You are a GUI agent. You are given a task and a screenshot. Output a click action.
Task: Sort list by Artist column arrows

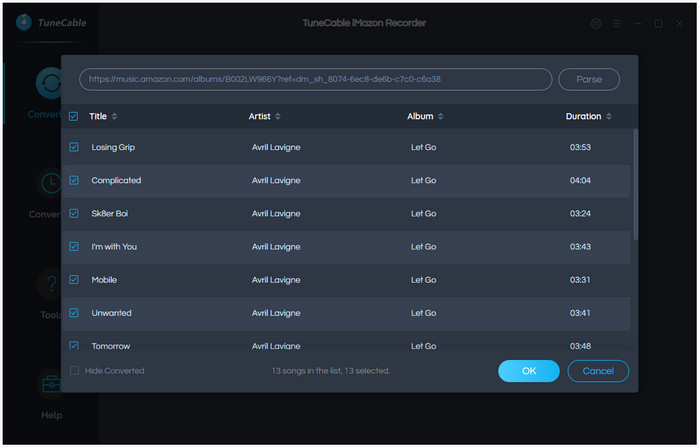(278, 116)
